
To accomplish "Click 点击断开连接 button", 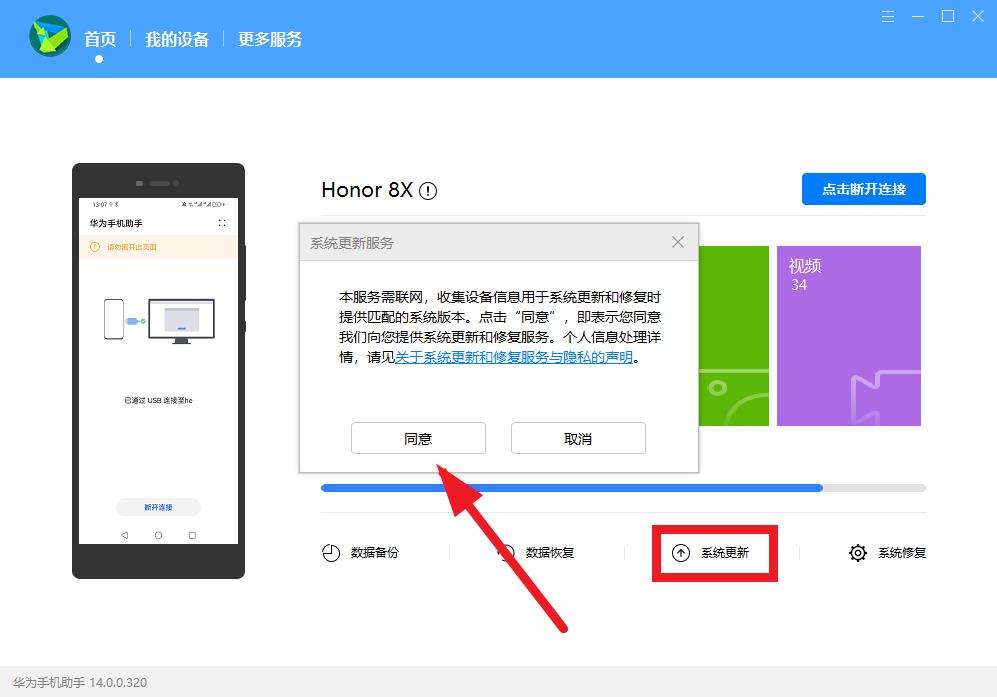I will 863,189.
